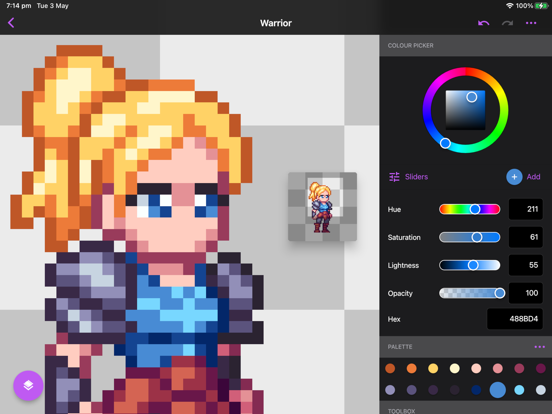Image resolution: width=552 pixels, height=414 pixels.
Task: Select the maroon palette swatch
Action: pos(519,368)
